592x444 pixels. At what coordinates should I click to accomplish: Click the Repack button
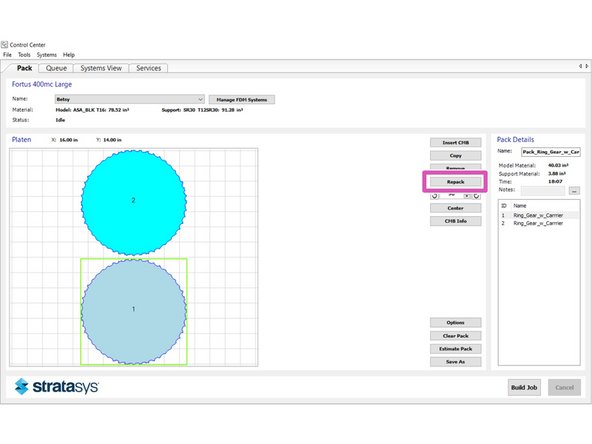(x=456, y=182)
